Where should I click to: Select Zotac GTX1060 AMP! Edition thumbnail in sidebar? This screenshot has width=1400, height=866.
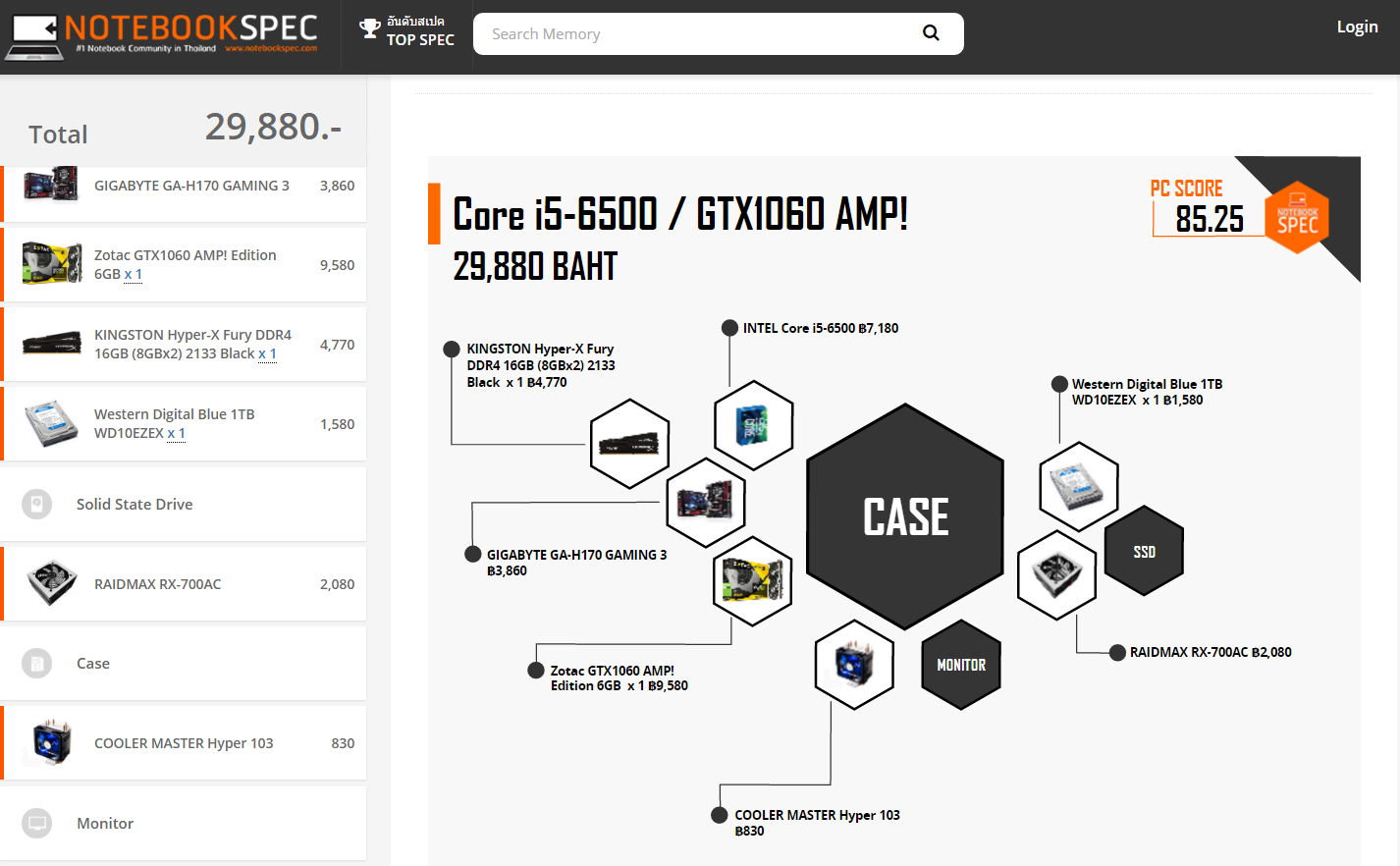pyautogui.click(x=52, y=263)
